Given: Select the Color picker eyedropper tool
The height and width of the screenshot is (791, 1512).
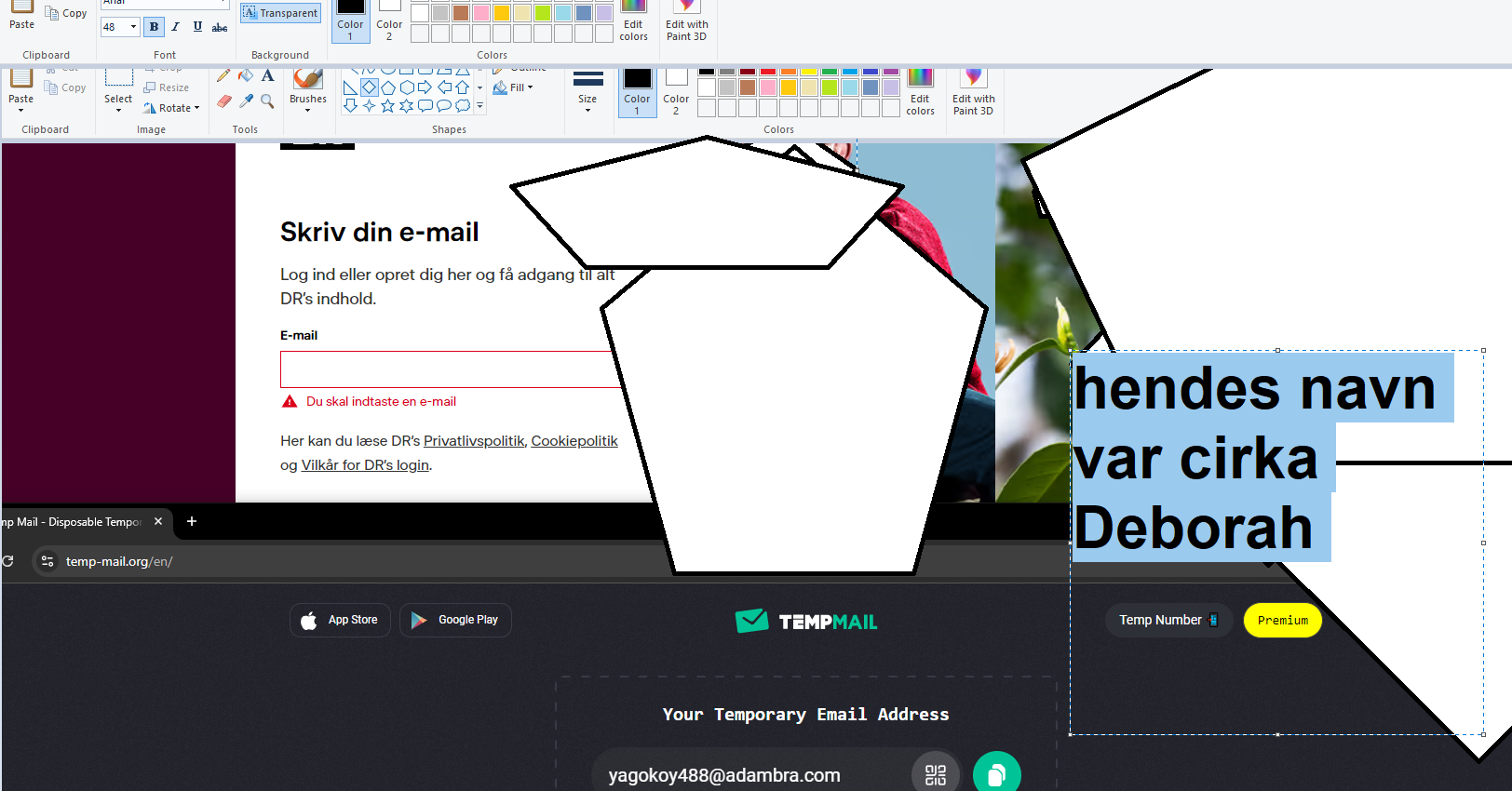Looking at the screenshot, I should (246, 101).
